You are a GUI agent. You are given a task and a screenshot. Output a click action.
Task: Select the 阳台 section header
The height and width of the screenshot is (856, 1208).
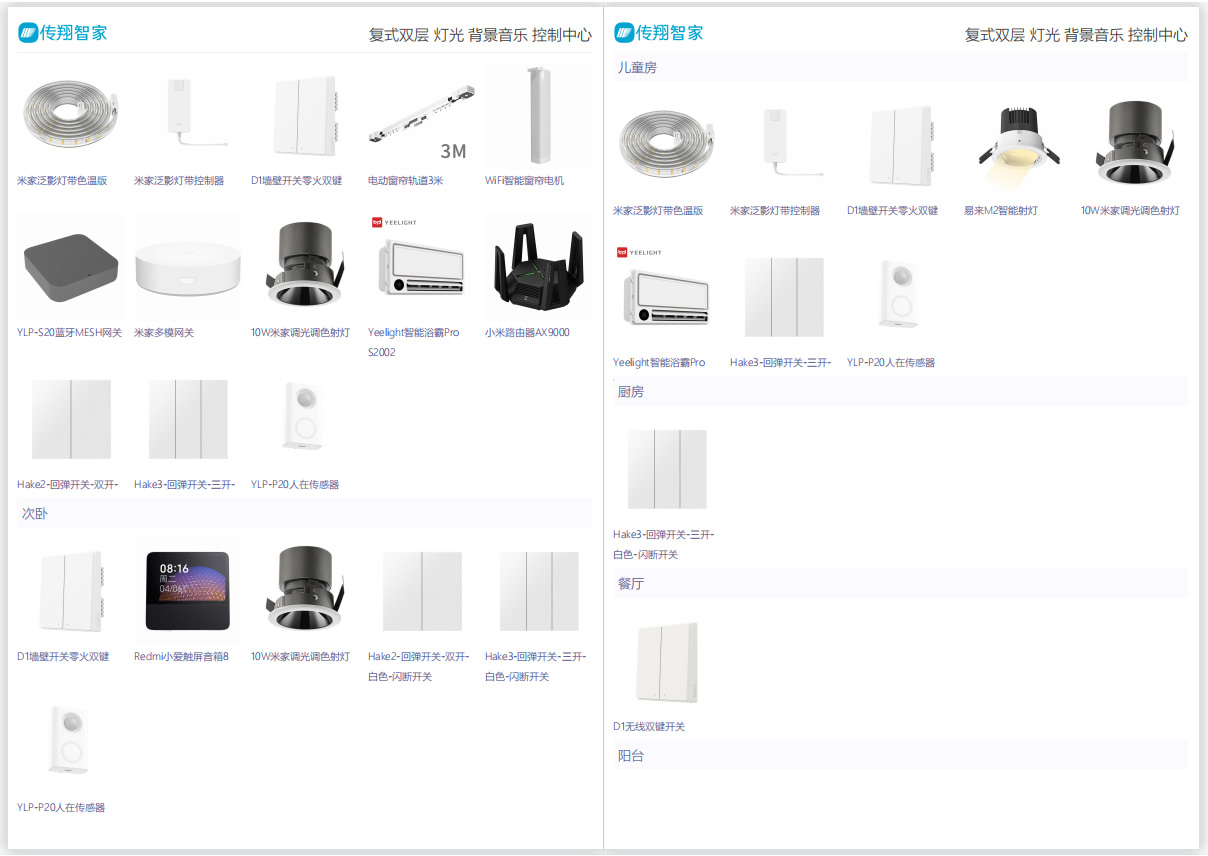(900, 755)
